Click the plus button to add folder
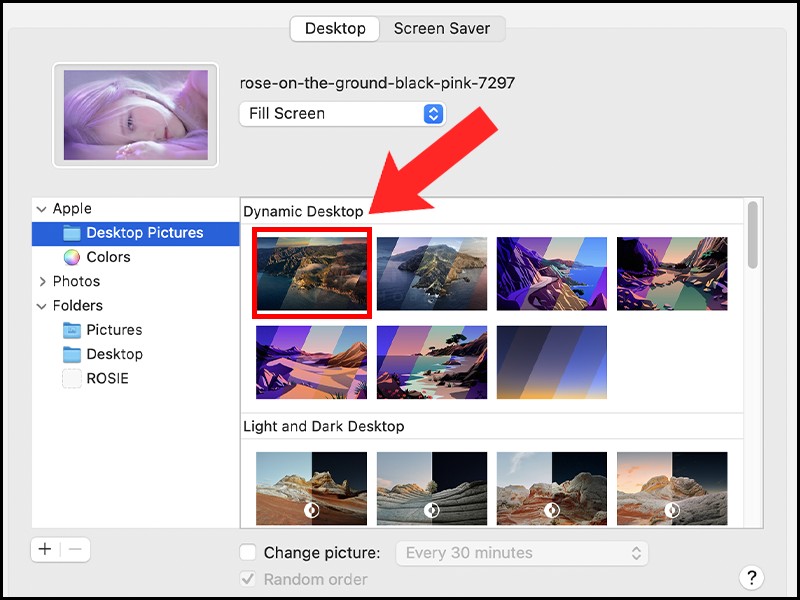This screenshot has width=800, height=600. tap(45, 549)
